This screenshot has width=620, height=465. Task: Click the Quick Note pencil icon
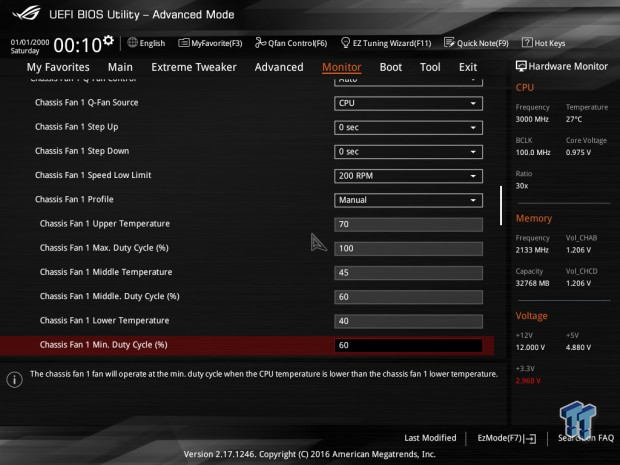pos(449,42)
